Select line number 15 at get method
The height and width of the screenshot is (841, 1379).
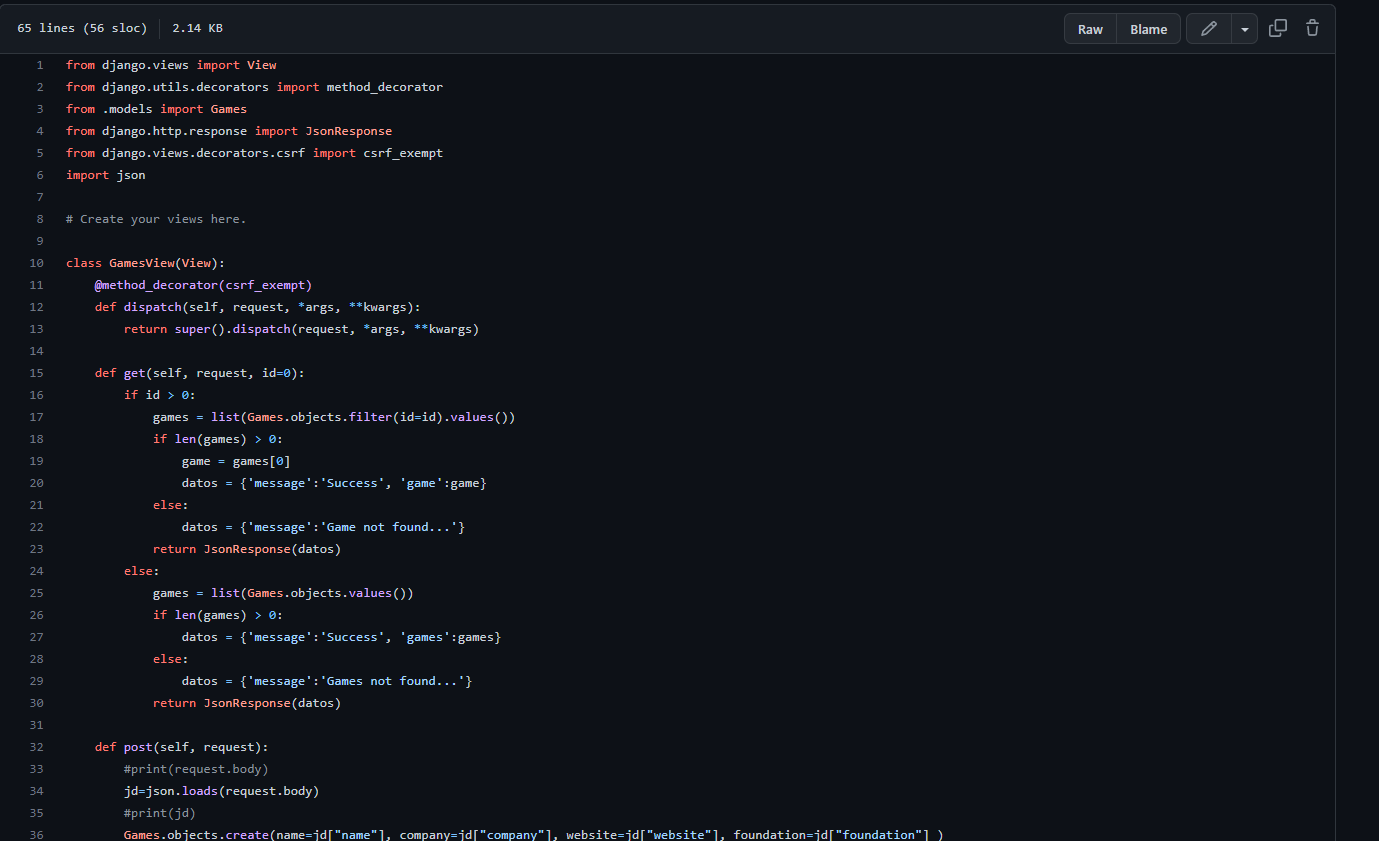pos(37,373)
